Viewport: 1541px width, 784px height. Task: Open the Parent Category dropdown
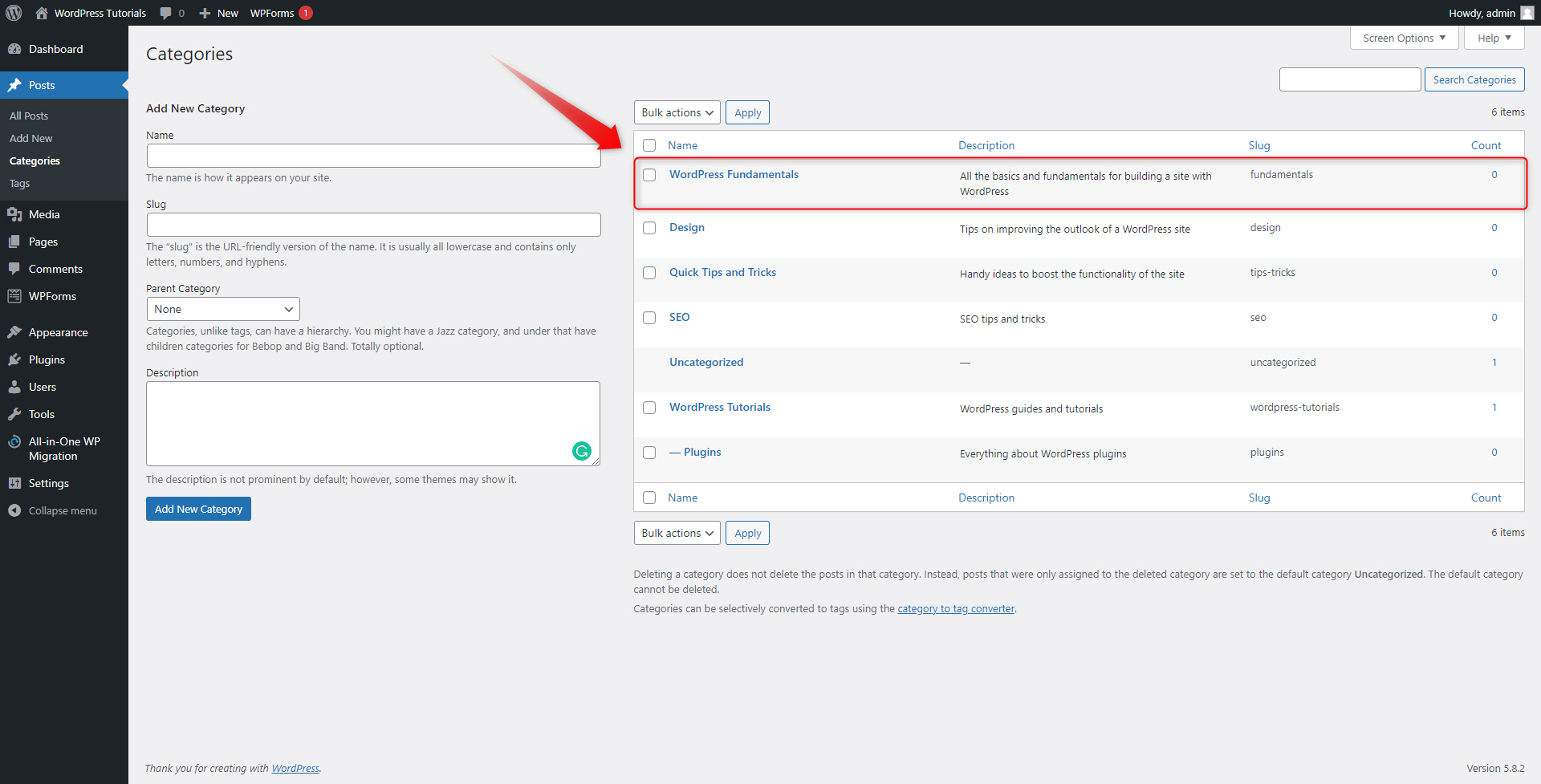point(223,309)
